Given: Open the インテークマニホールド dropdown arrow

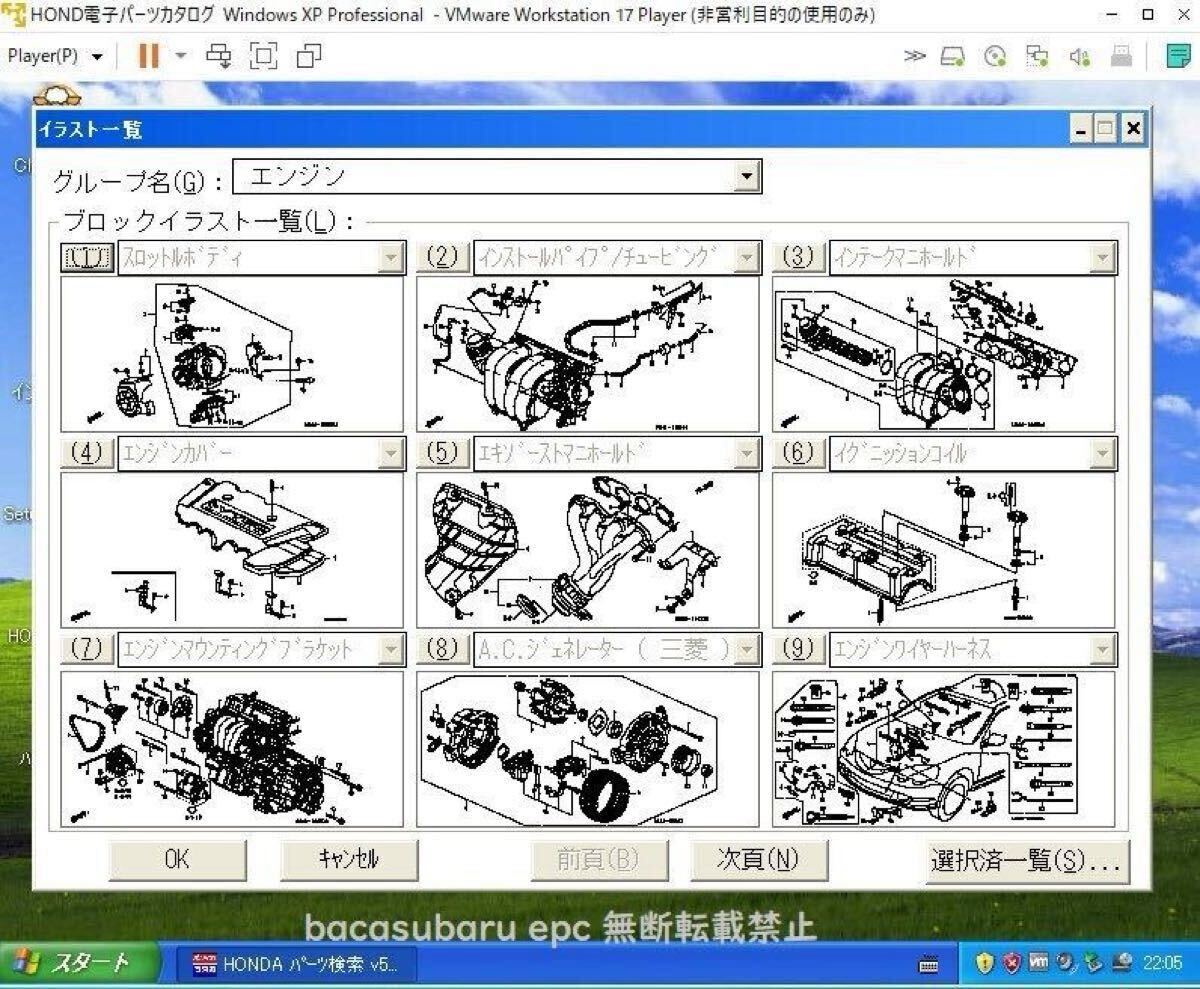Looking at the screenshot, I should click(x=1102, y=259).
